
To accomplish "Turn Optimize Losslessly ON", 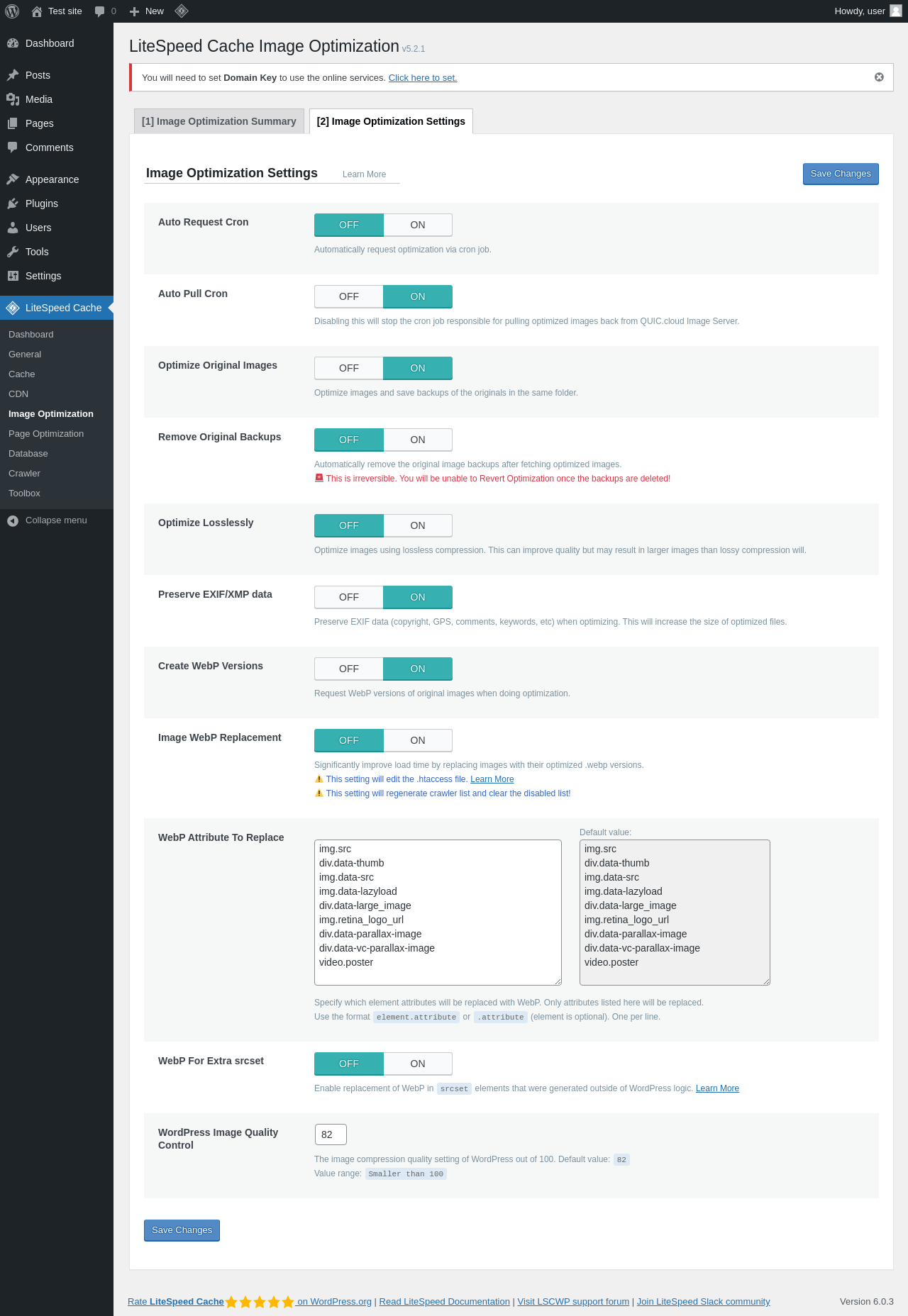I will pos(418,525).
